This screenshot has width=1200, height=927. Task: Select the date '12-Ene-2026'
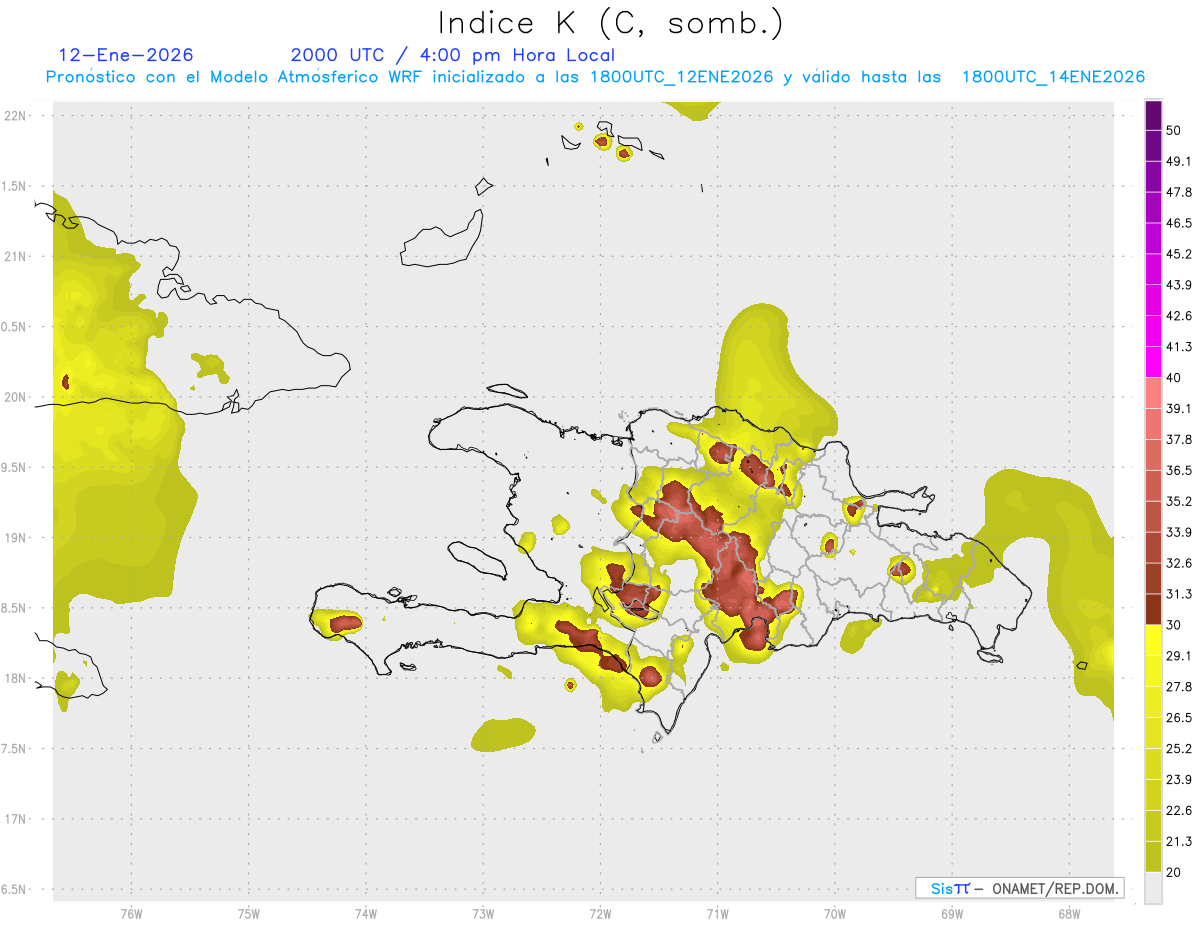pyautogui.click(x=126, y=55)
